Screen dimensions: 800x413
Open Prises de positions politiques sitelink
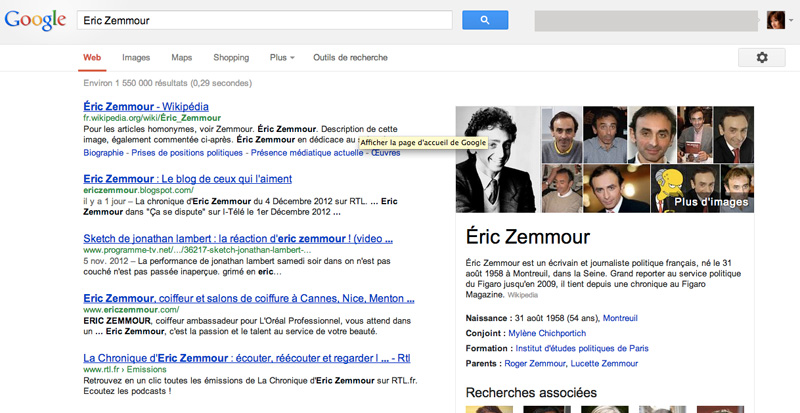pos(187,153)
